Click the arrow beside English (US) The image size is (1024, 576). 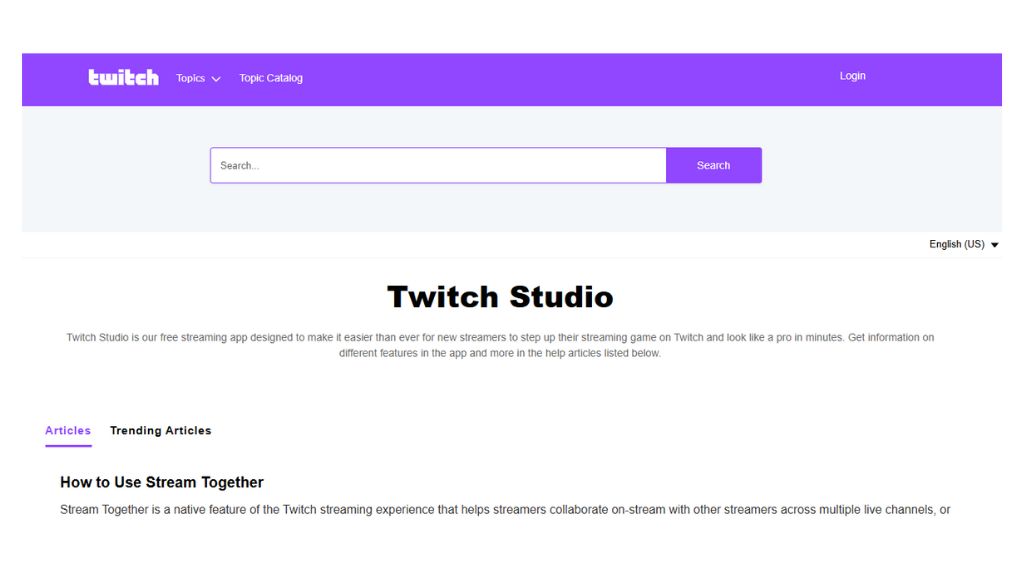click(x=995, y=245)
